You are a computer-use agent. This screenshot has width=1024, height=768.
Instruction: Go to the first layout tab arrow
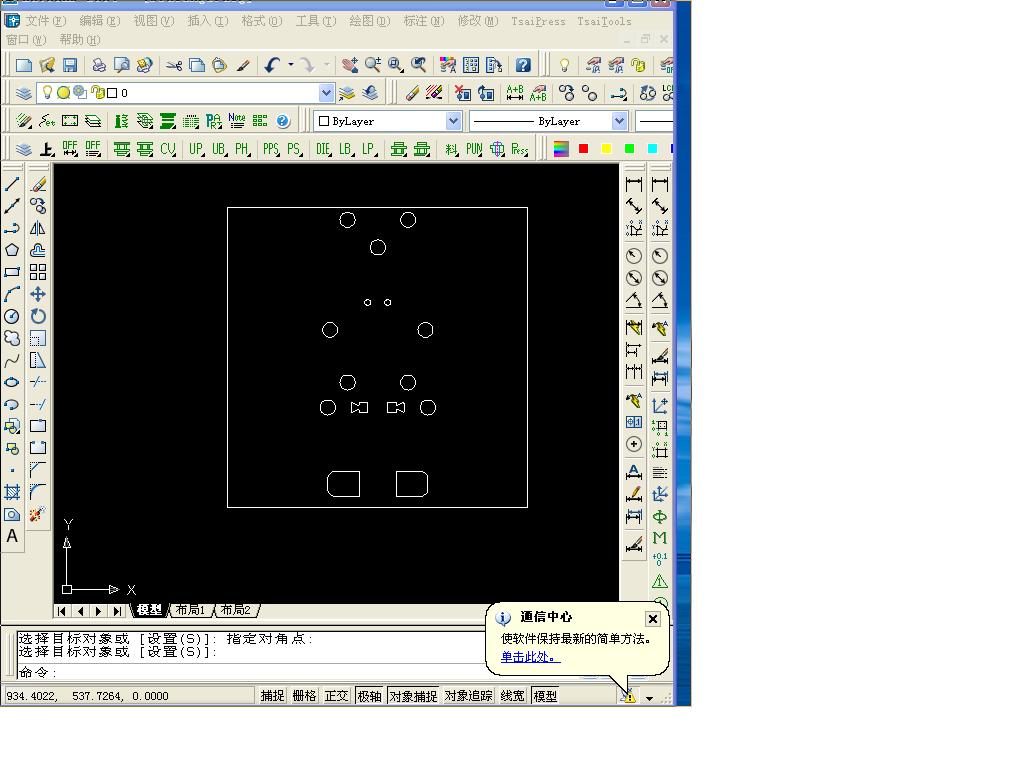coord(61,611)
